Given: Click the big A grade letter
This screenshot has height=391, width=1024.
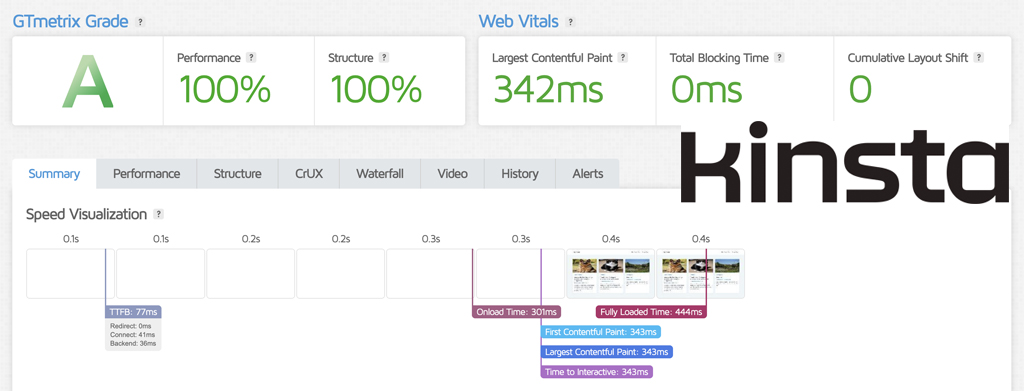Looking at the screenshot, I should pyautogui.click(x=88, y=81).
